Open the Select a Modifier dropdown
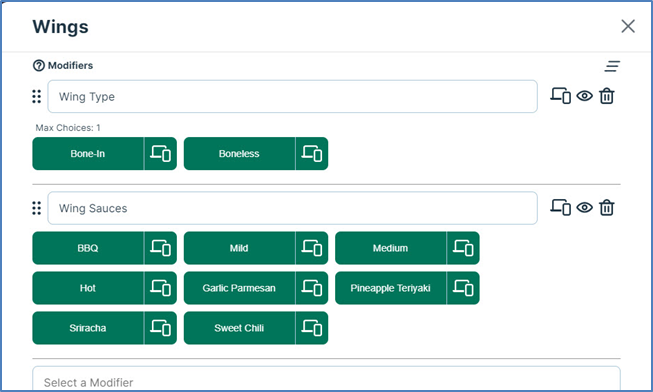Viewport: 653px width, 392px height. coord(326,379)
